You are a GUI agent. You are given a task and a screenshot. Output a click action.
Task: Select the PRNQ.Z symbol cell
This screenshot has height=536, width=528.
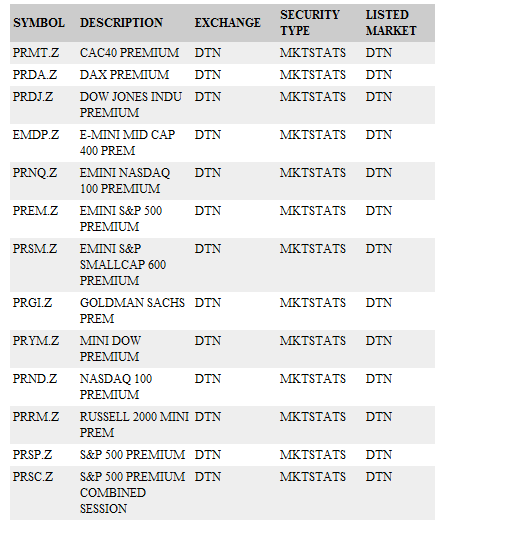click(x=35, y=173)
